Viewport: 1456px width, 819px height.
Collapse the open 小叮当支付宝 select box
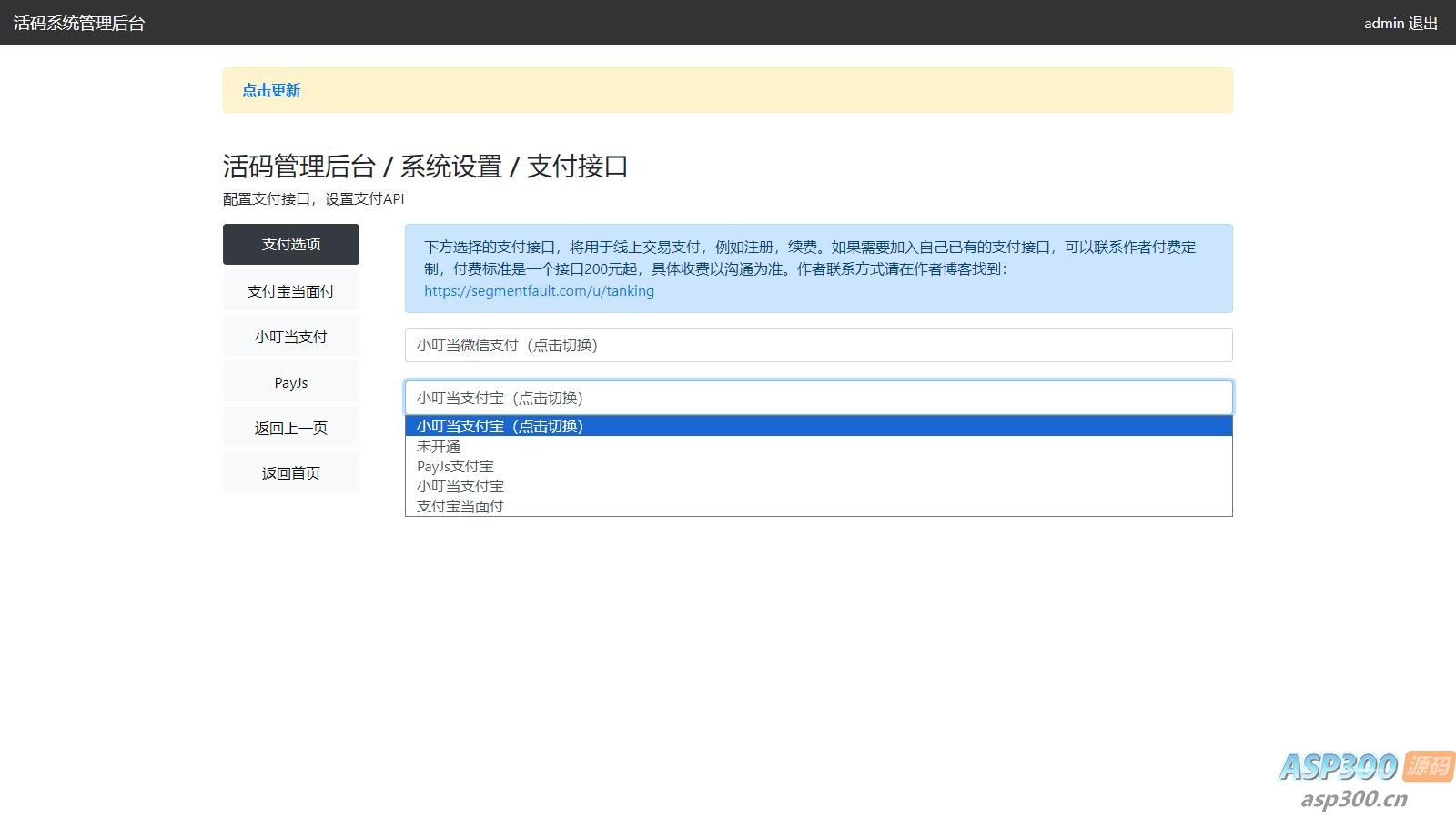pos(818,398)
